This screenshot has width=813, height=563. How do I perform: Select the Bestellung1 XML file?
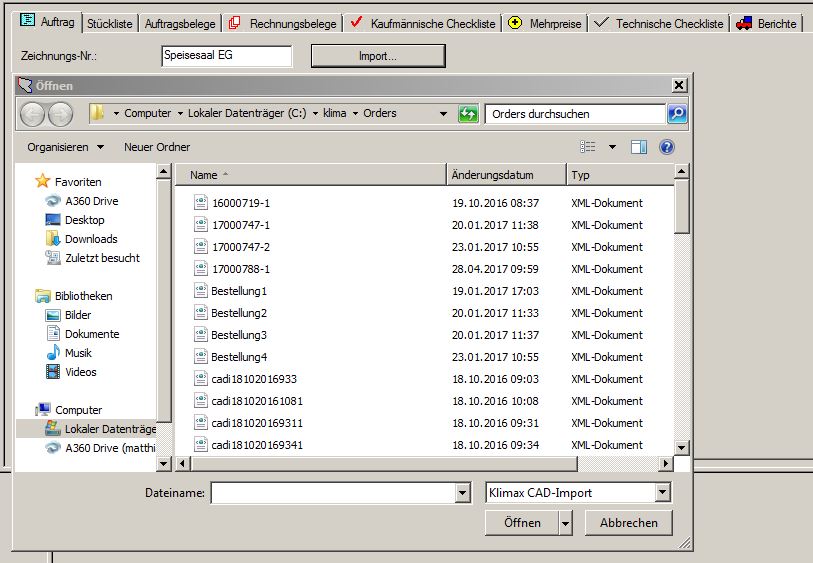click(238, 291)
